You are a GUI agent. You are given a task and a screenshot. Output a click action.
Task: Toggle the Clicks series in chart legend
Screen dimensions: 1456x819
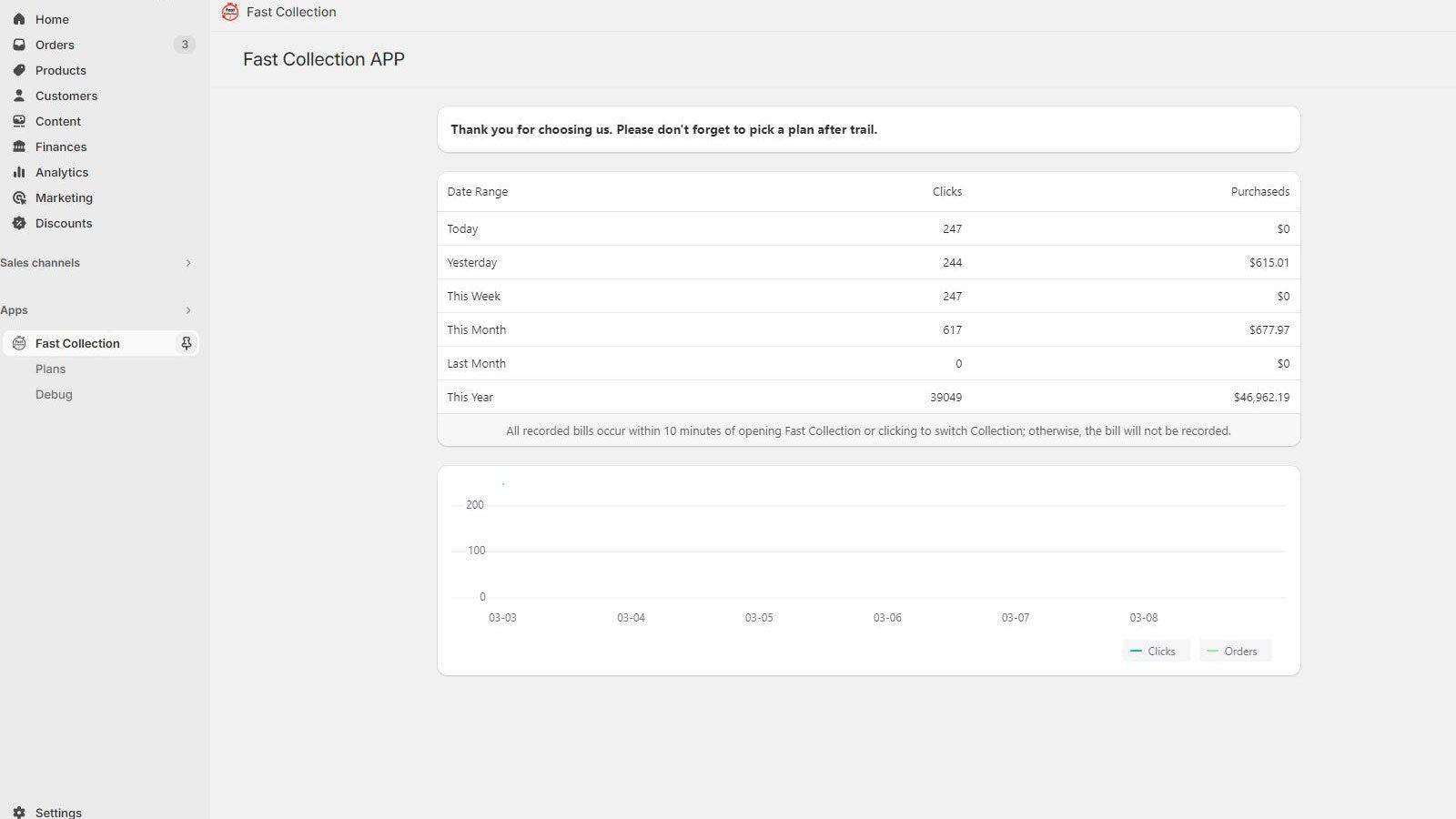[x=1155, y=651]
